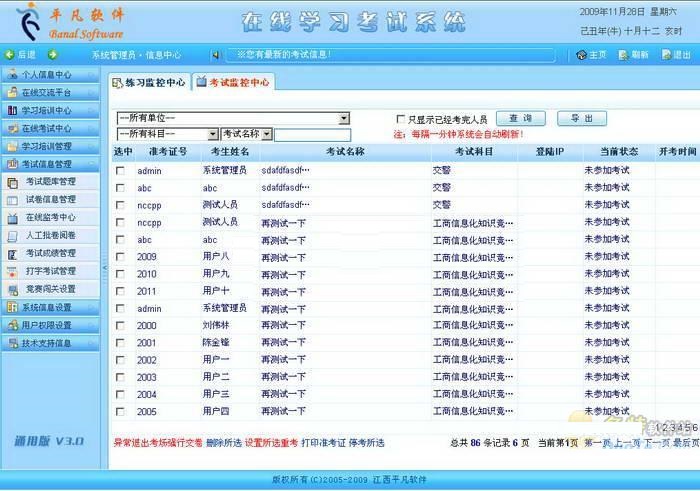Screen dimensions: 700x491
Task: Enable 只显示已经考完人员 checkbox
Action: click(x=401, y=119)
